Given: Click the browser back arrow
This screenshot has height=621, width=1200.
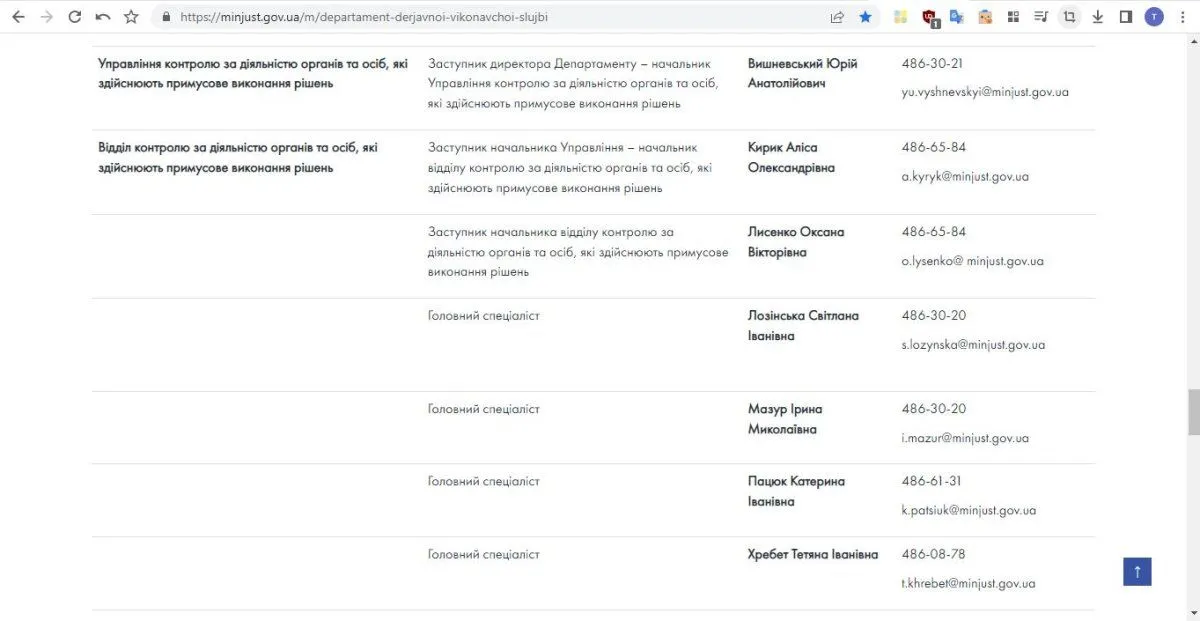Looking at the screenshot, I should click(x=18, y=17).
